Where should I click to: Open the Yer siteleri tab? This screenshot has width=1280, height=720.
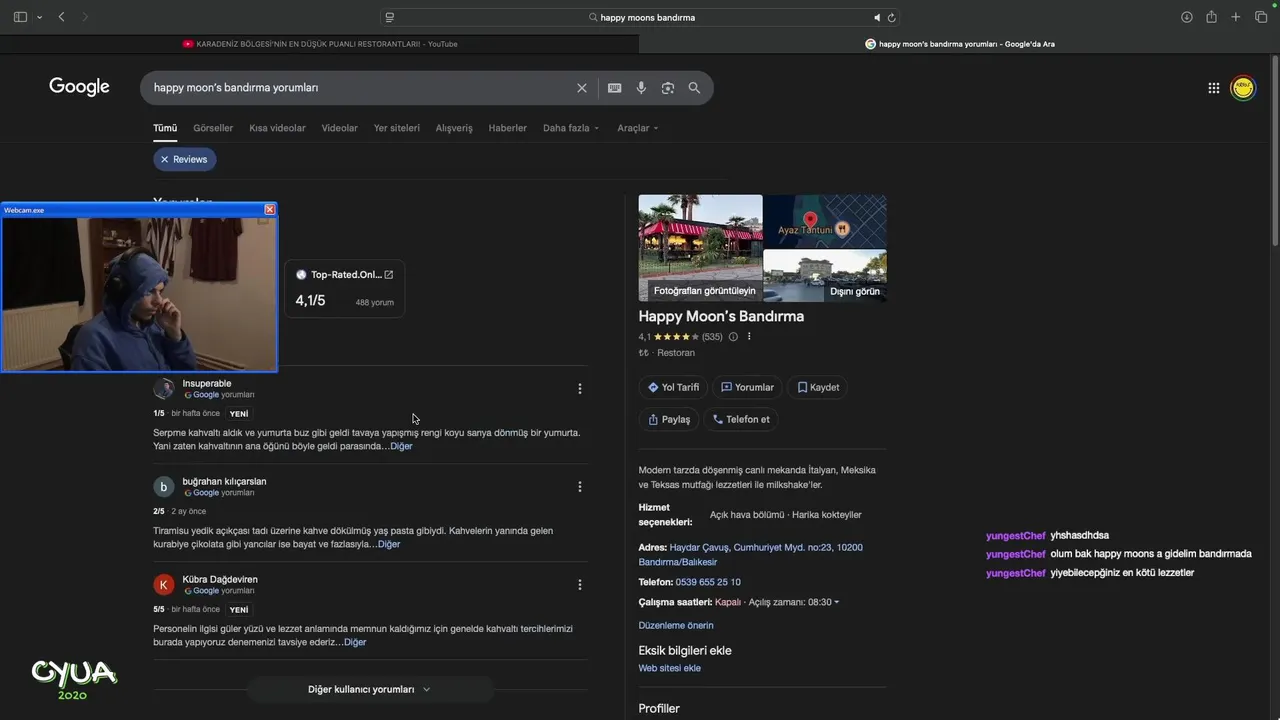click(397, 128)
